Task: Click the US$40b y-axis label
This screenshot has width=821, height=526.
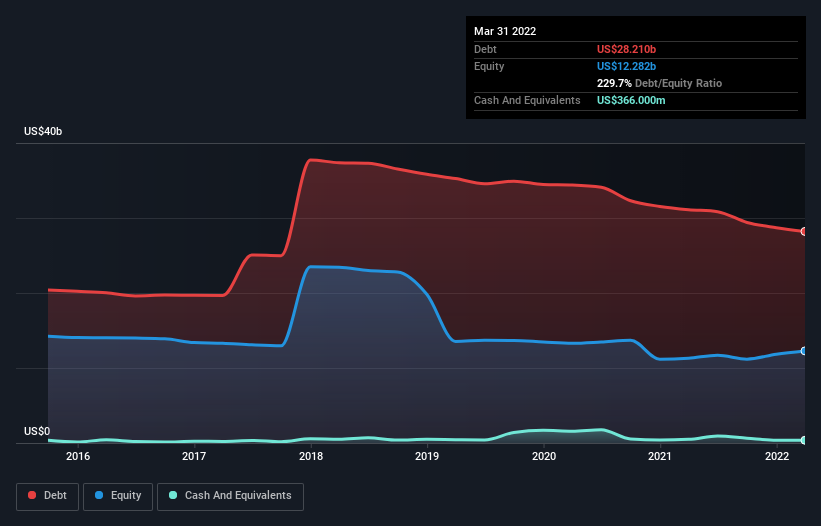Action: pyautogui.click(x=43, y=131)
